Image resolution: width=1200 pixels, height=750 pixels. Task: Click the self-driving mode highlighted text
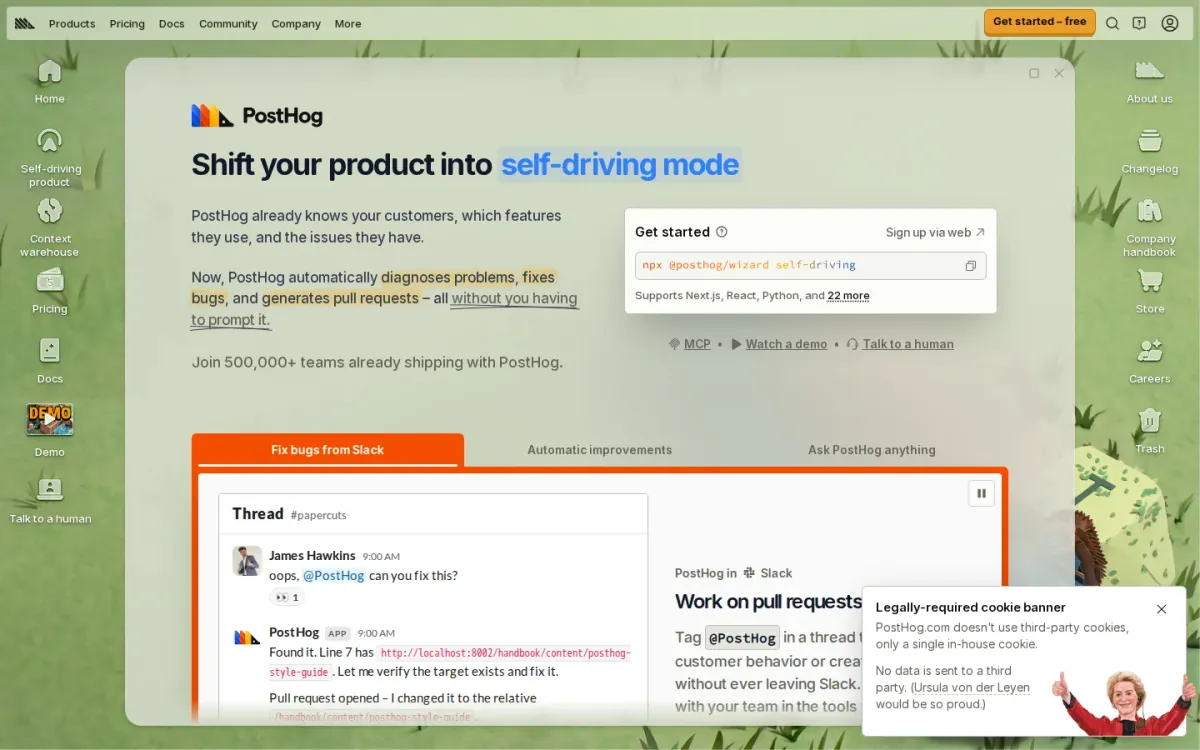click(619, 164)
